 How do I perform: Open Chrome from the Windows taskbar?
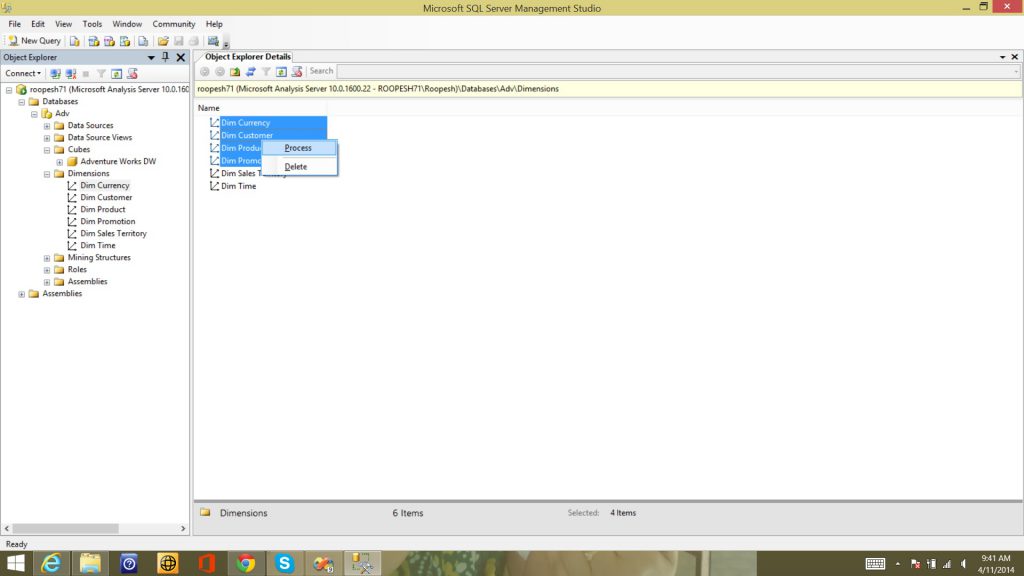(245, 563)
